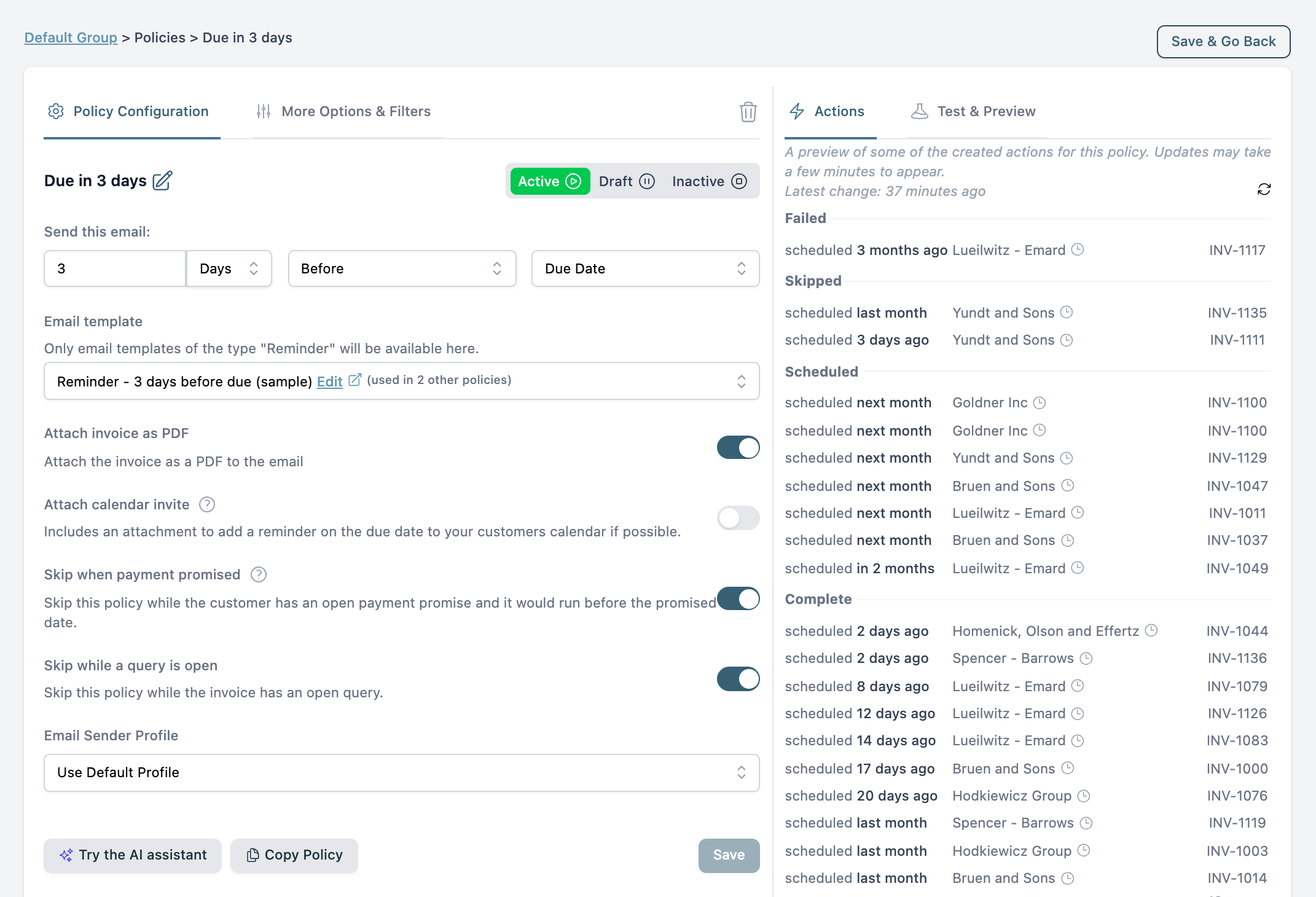The image size is (1316, 897).
Task: Click the Save button
Action: tap(729, 855)
